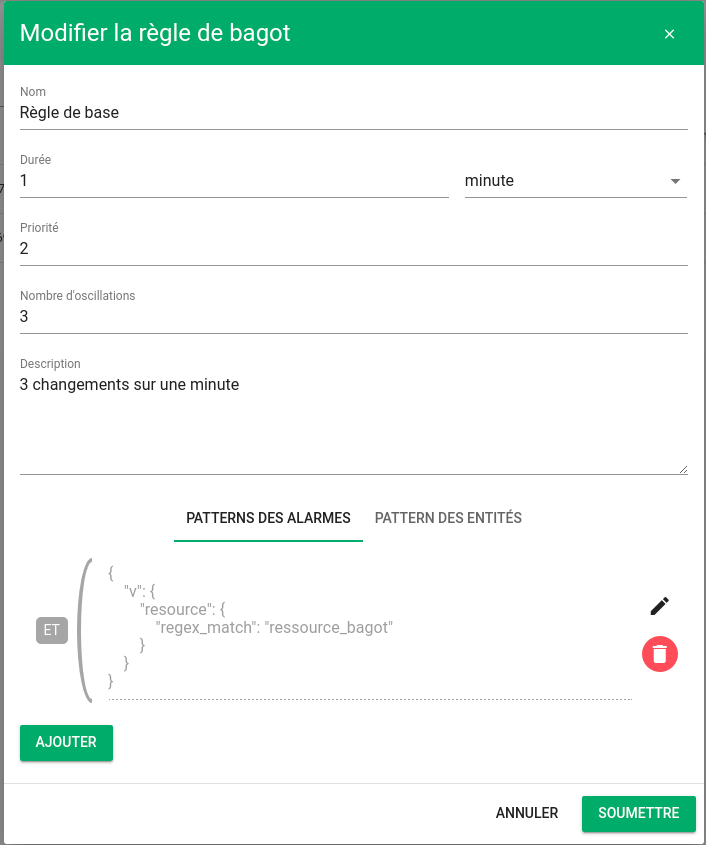Click the regex_match JSON pattern text
Screen dimensions: 706x845
click(x=274, y=628)
